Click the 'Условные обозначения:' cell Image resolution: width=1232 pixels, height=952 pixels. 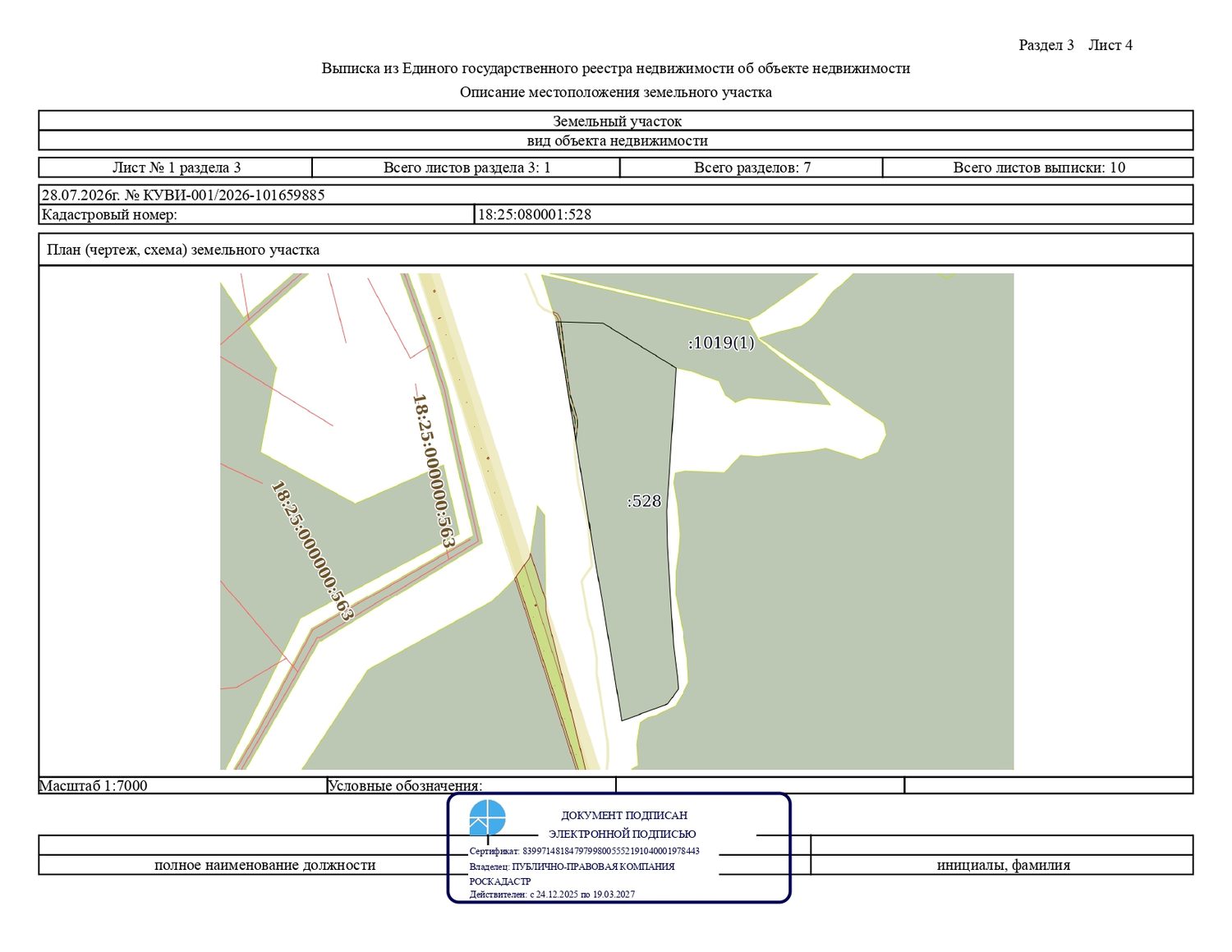click(471, 785)
